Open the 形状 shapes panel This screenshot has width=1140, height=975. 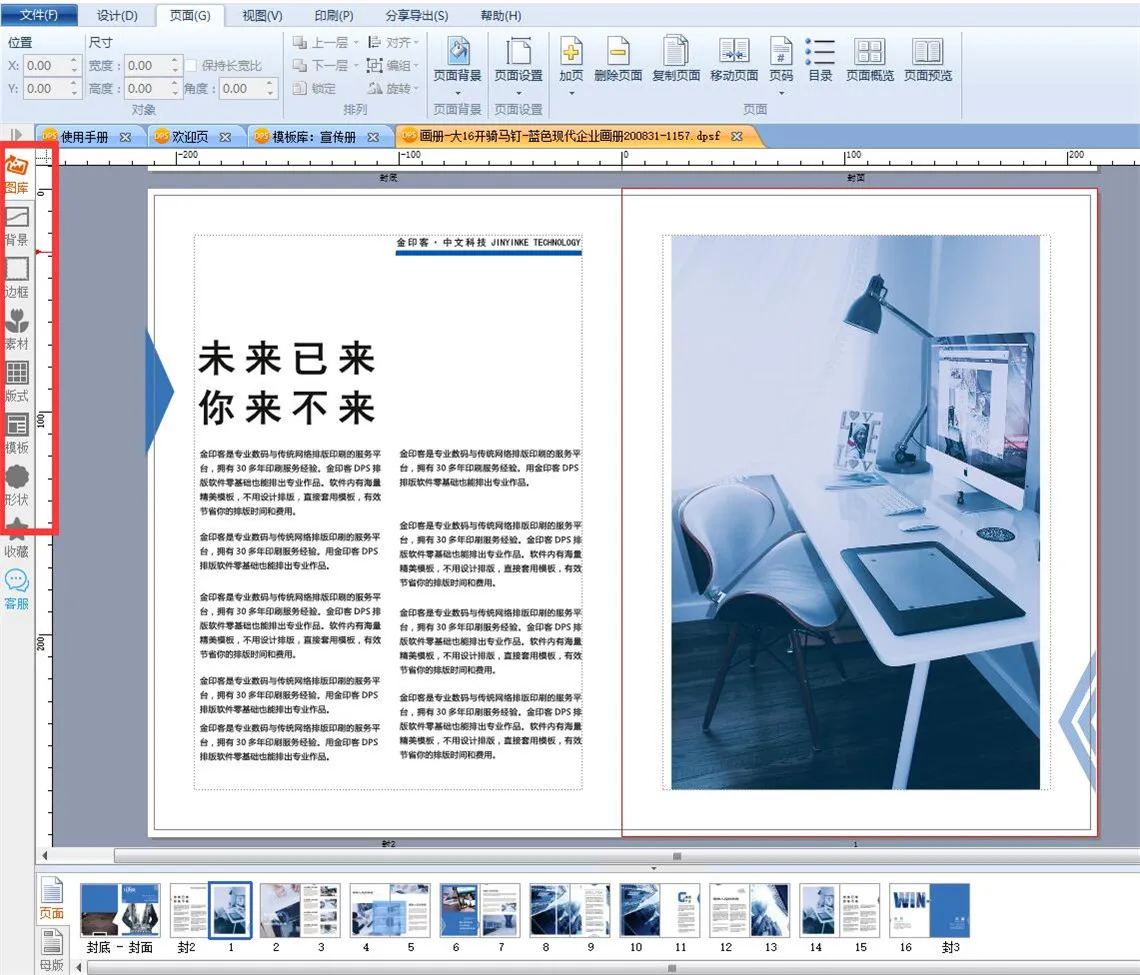(x=17, y=486)
